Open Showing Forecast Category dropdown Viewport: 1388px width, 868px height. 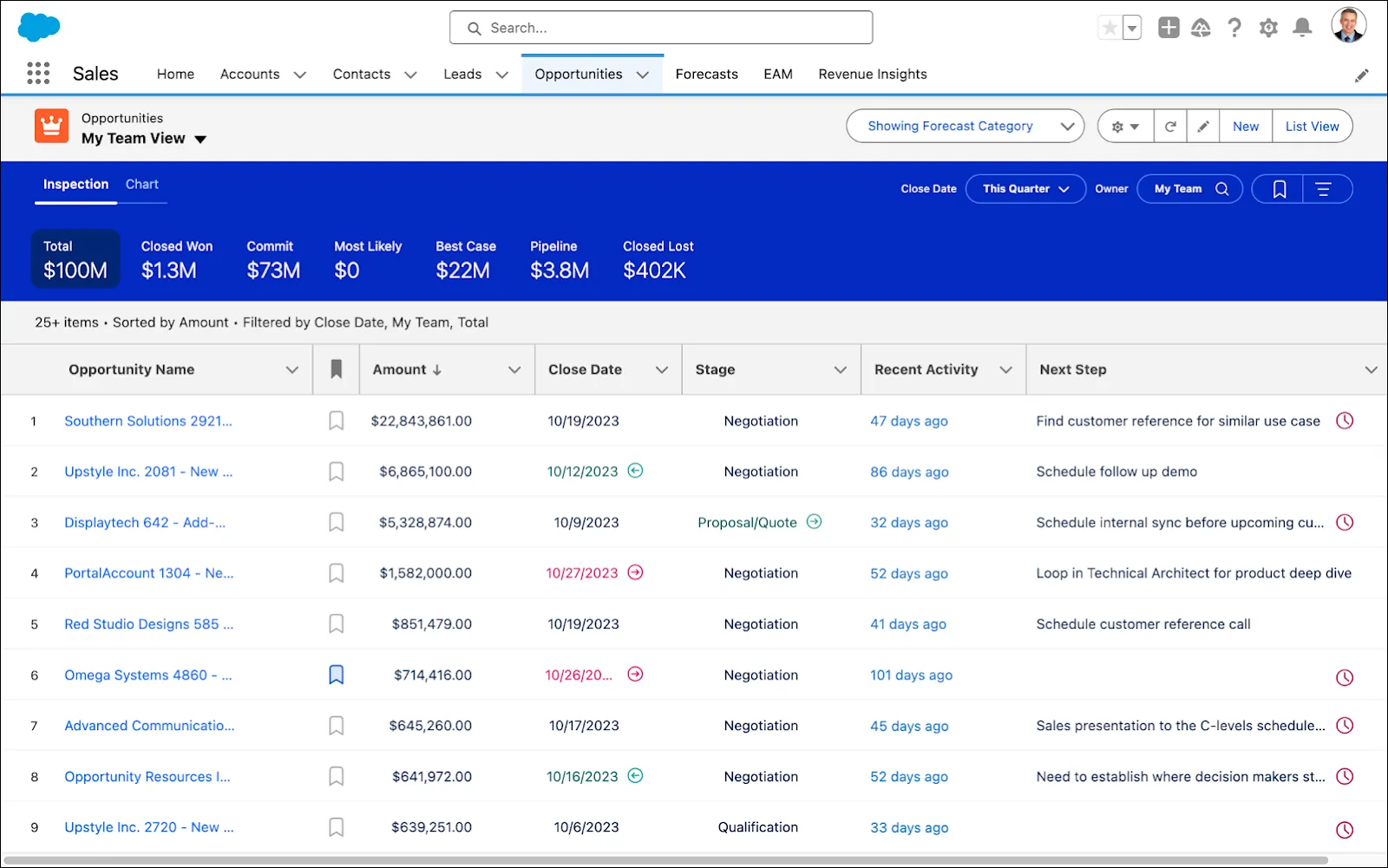965,127
